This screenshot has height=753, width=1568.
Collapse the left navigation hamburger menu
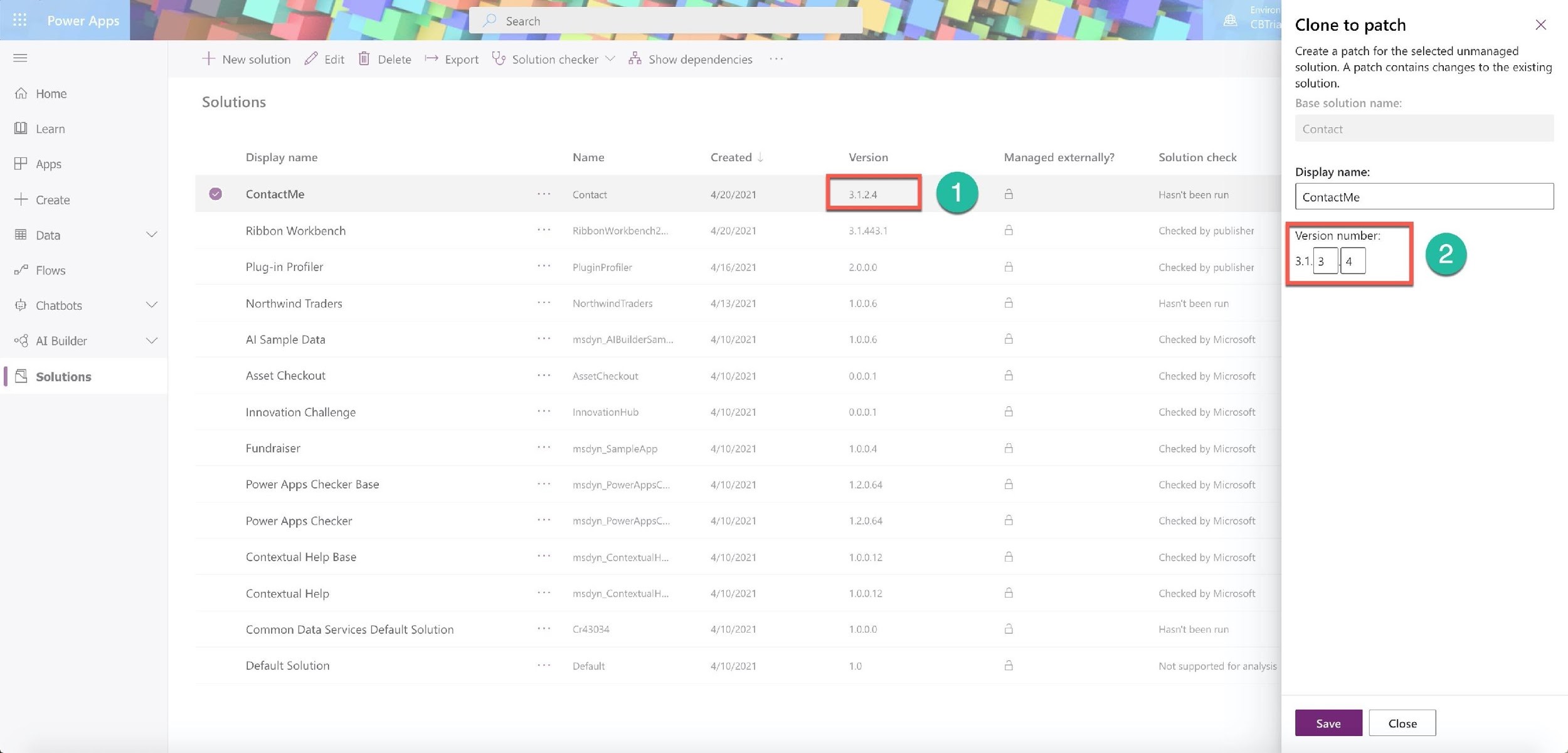(x=20, y=58)
